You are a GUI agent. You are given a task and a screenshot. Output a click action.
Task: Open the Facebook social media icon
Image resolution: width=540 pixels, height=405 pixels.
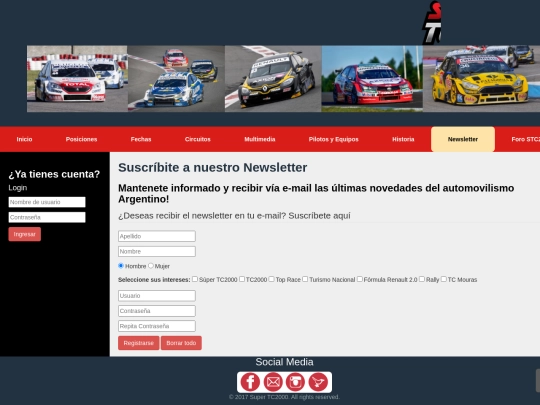click(250, 382)
